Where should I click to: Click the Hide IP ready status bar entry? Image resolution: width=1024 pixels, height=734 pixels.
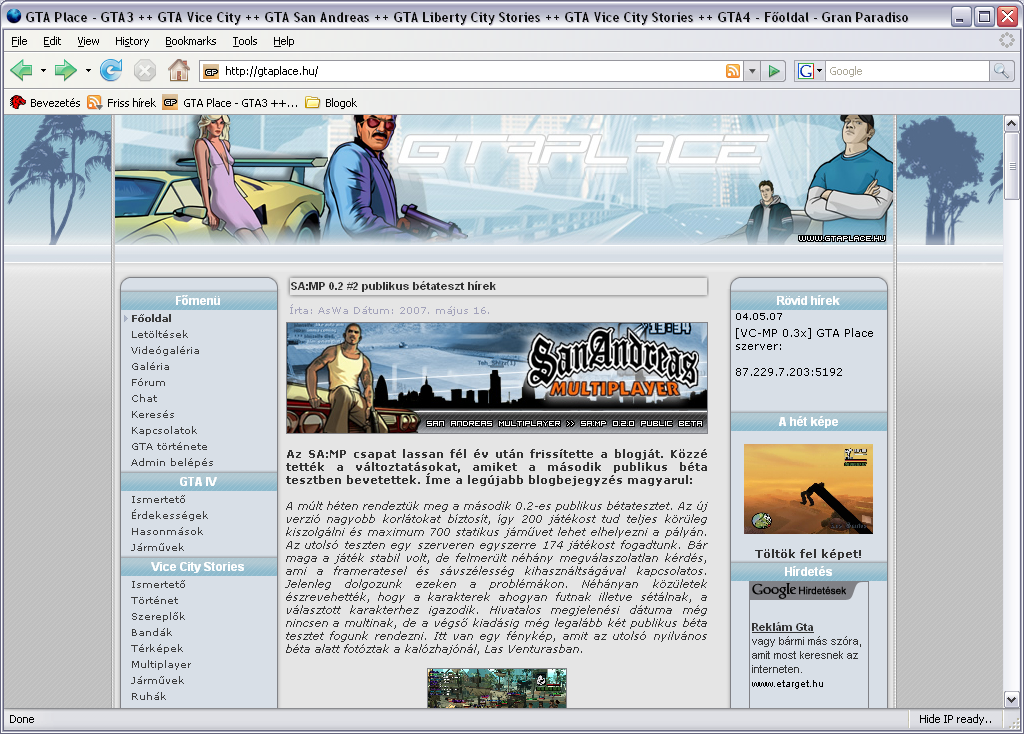click(955, 719)
